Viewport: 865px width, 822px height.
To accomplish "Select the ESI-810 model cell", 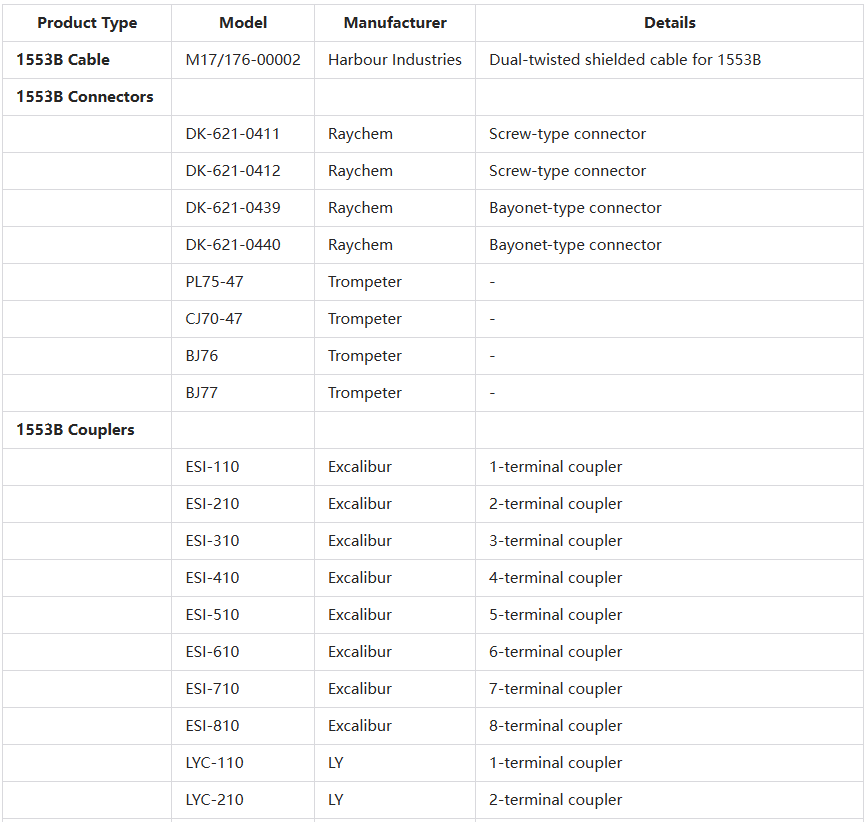I will click(x=212, y=726).
